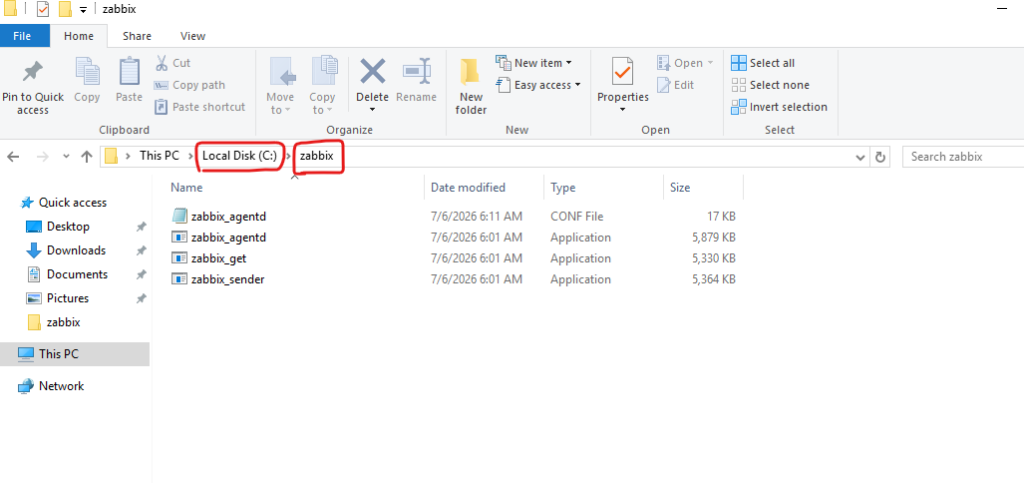
Task: Open the recent locations dropdown arrow
Action: pyautogui.click(x=65, y=157)
